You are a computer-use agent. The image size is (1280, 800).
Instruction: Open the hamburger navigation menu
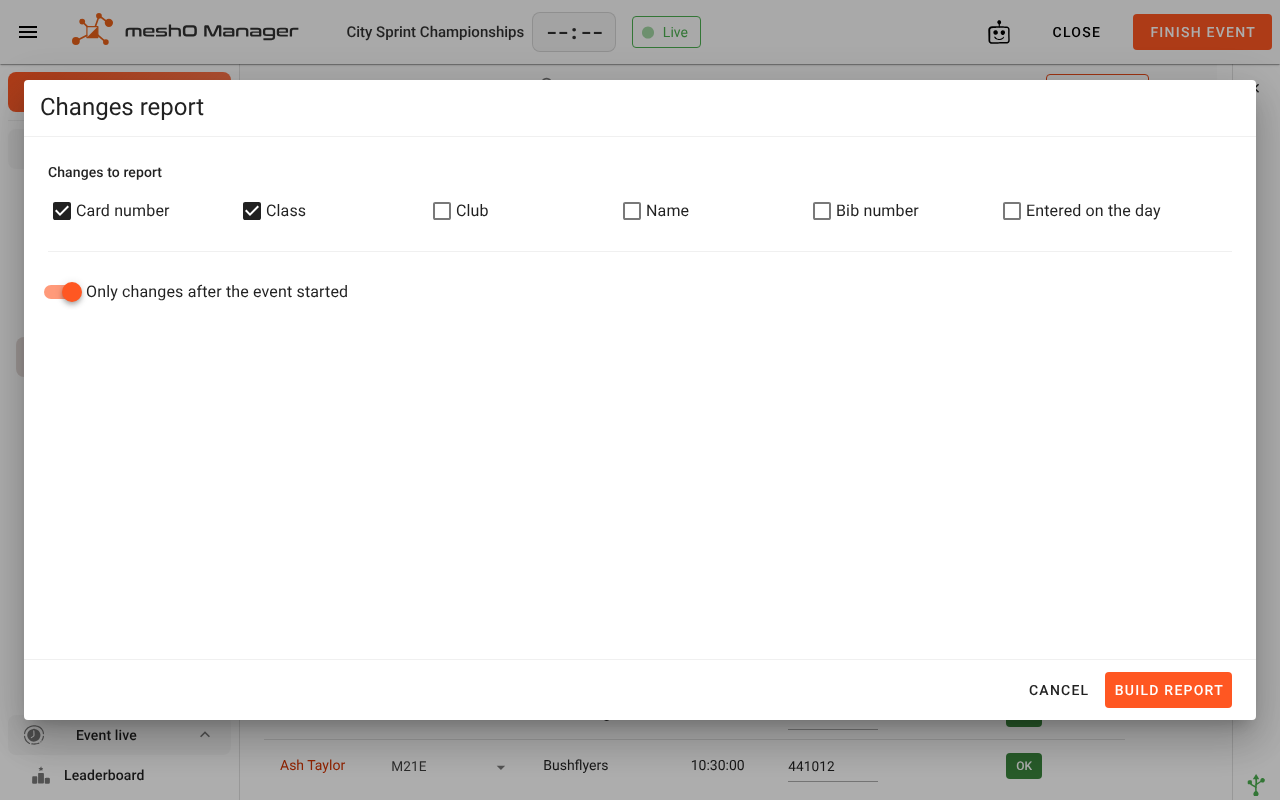(x=28, y=32)
